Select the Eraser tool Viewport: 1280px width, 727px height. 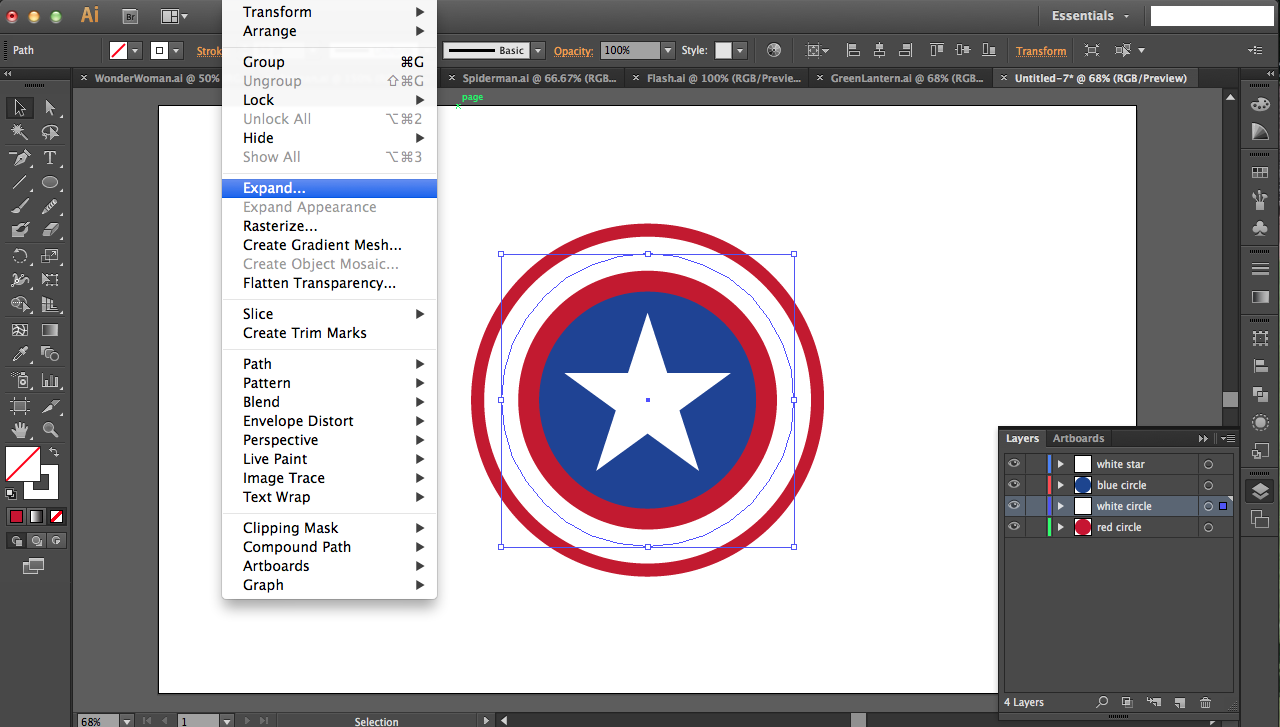(x=50, y=230)
